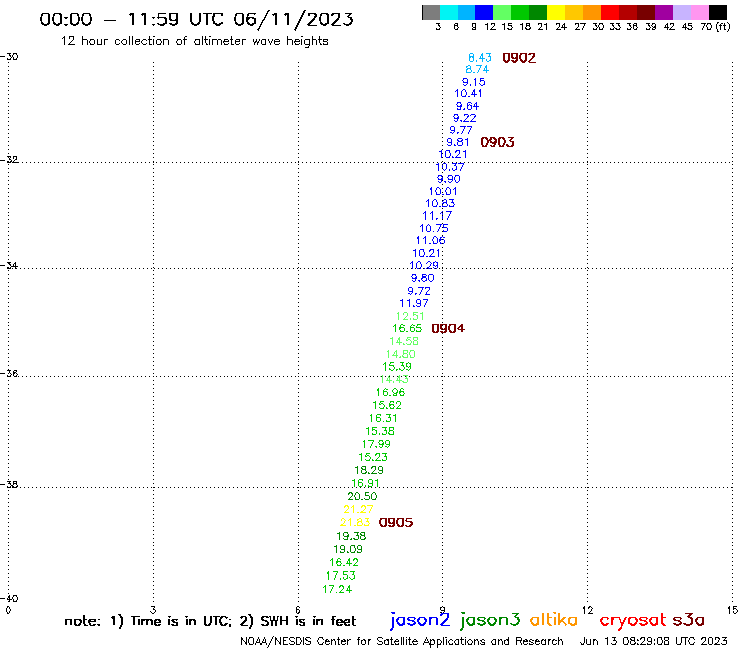
Task: Select the yellow legend color swatch
Action: [556, 12]
